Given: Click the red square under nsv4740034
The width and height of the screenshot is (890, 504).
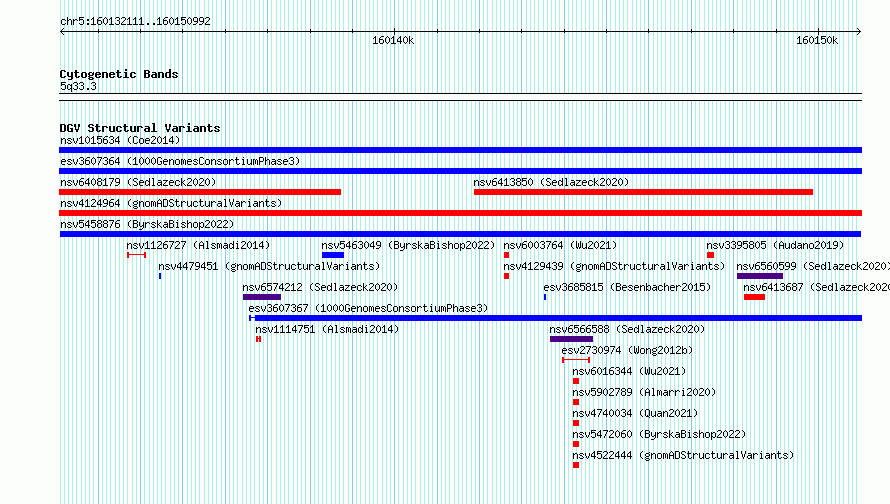Looking at the screenshot, I should [x=576, y=423].
